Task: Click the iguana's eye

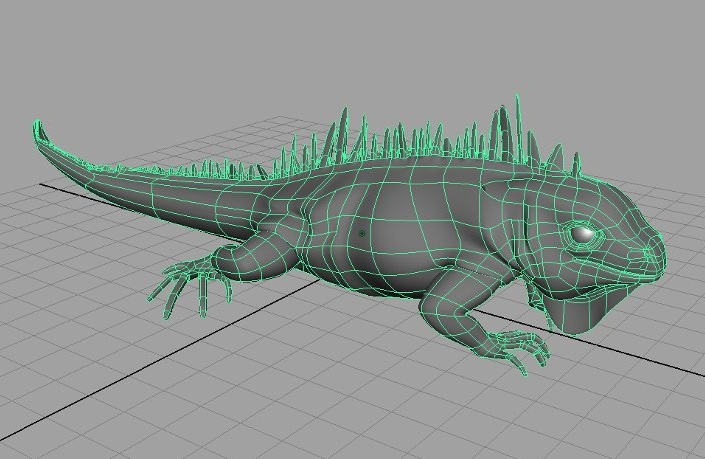Action: [x=582, y=235]
